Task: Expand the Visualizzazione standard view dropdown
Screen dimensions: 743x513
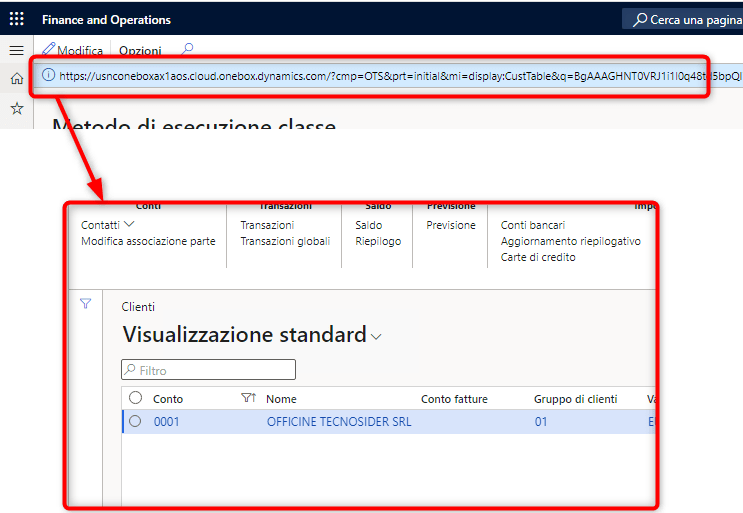Action: pos(376,337)
